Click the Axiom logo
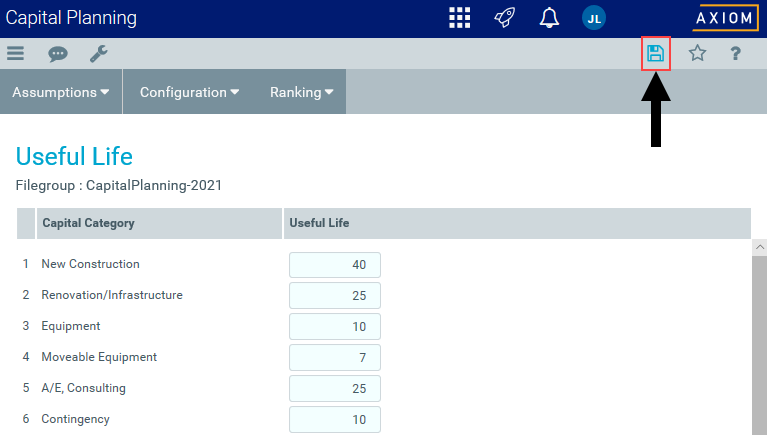The image size is (767, 435). pyautogui.click(x=724, y=18)
